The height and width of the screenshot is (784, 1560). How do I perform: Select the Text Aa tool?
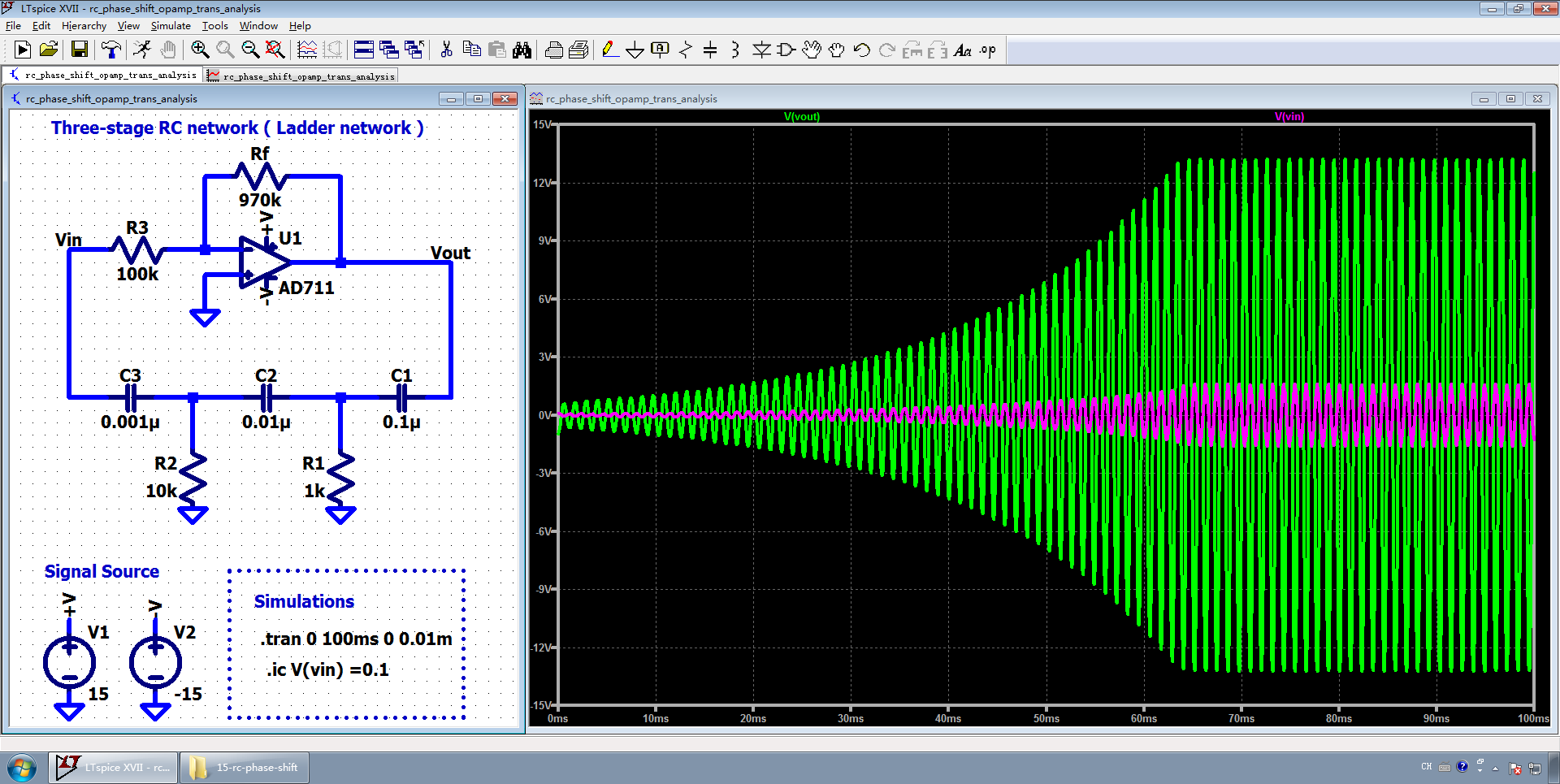(962, 50)
